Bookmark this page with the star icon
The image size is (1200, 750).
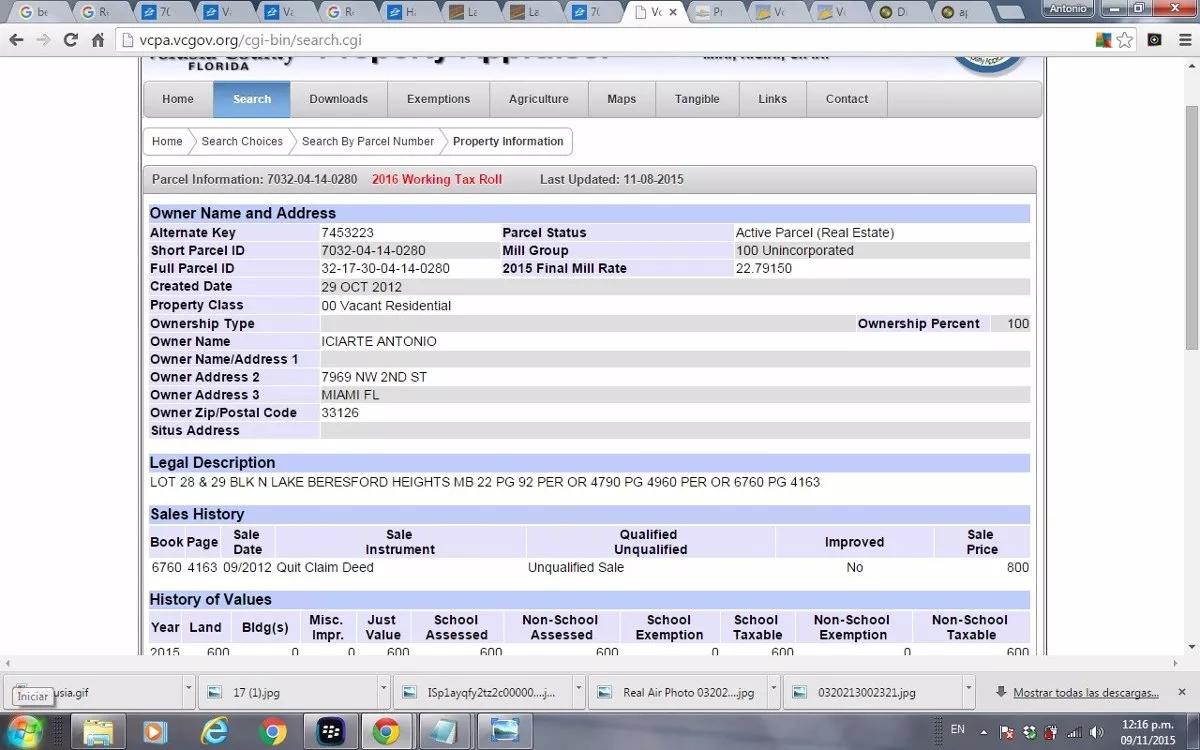click(1125, 40)
